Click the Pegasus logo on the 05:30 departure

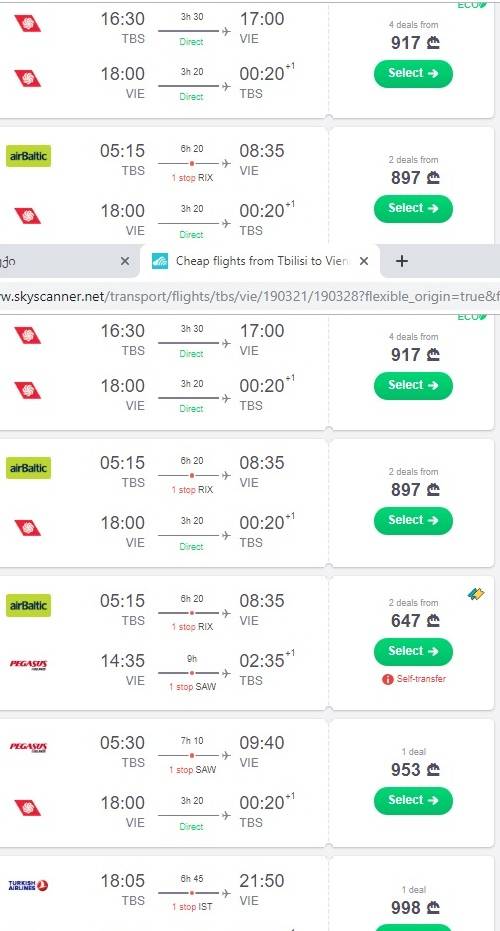29,747
